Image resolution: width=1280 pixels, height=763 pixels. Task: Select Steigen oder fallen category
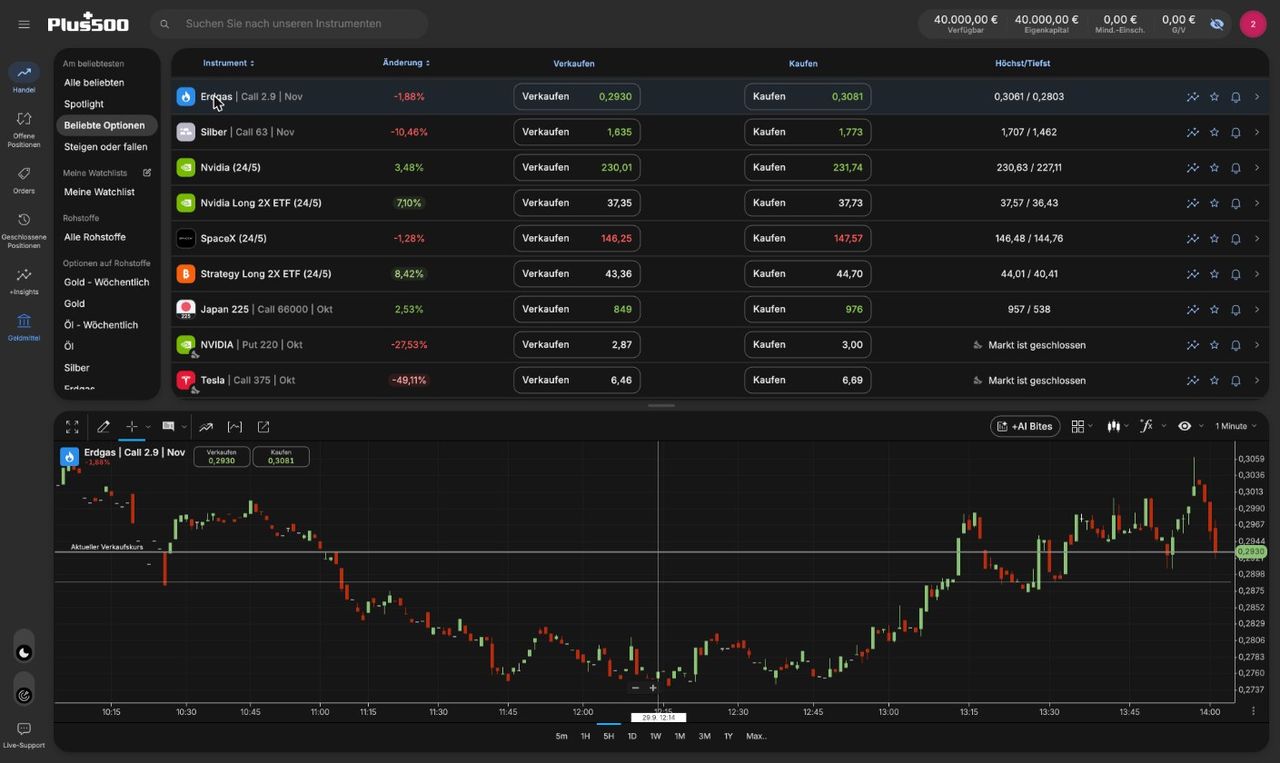click(x=106, y=147)
